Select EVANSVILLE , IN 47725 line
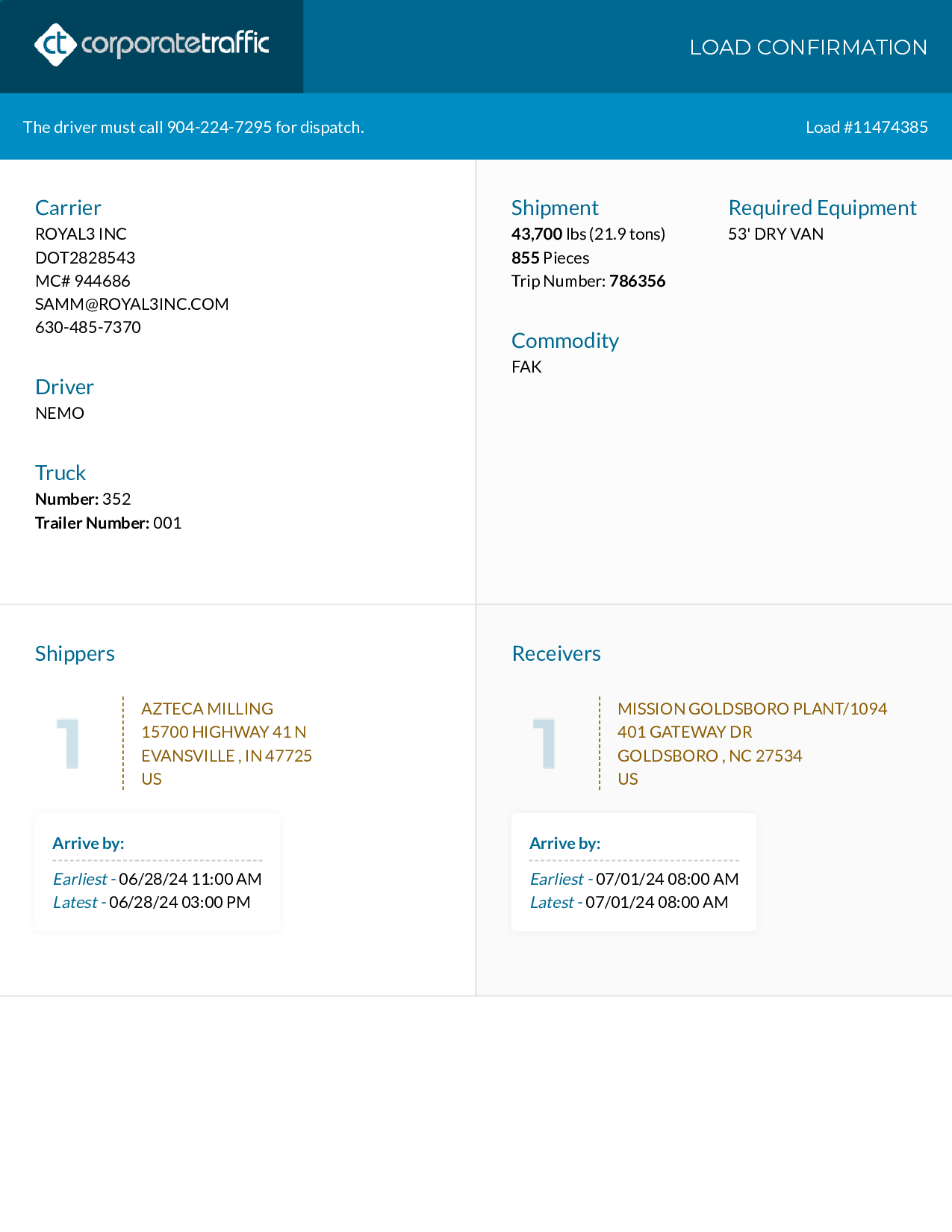 click(x=227, y=756)
